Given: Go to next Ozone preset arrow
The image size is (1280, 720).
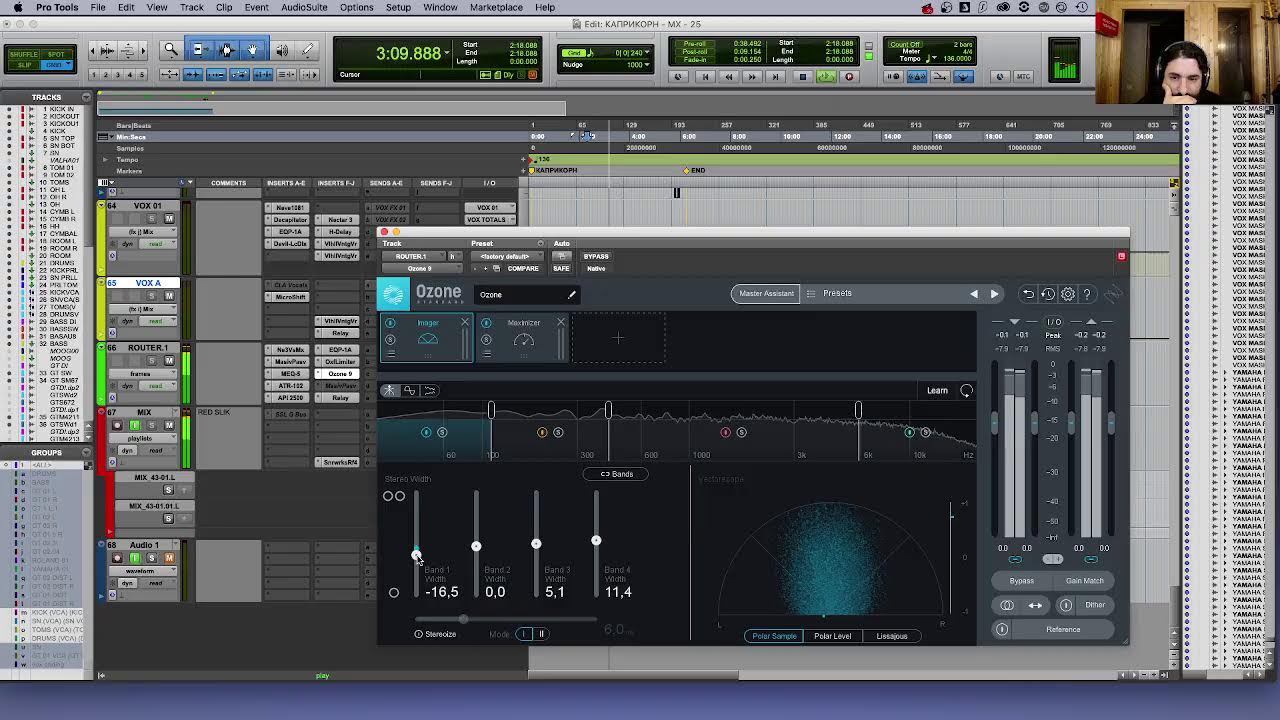Looking at the screenshot, I should [994, 294].
